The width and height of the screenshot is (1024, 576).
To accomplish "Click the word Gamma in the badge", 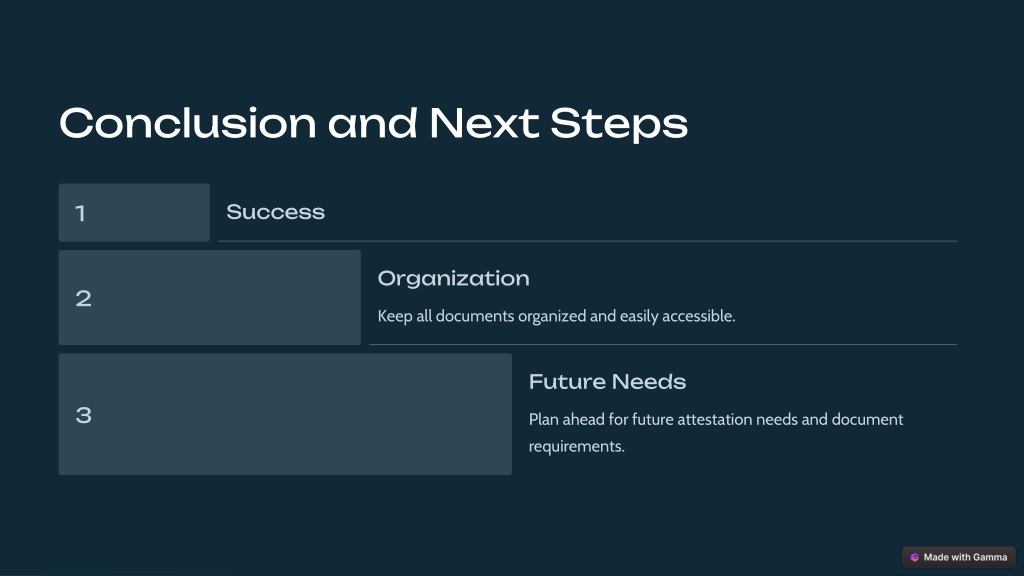I will [990, 557].
